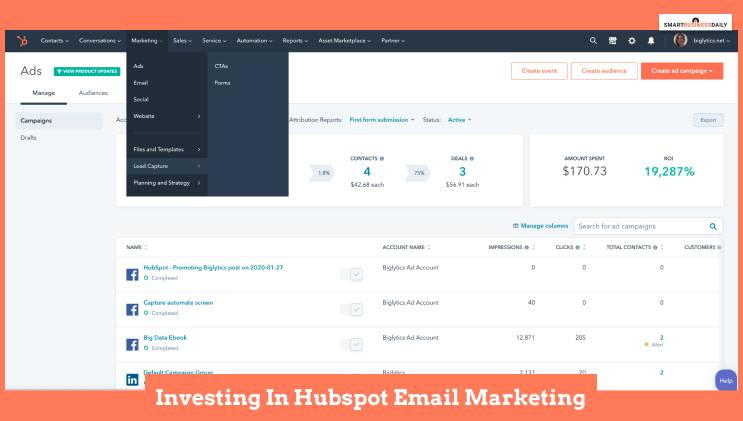743x421 pixels.
Task: Click the info icon next to DEALS
Action: pyautogui.click(x=471, y=158)
